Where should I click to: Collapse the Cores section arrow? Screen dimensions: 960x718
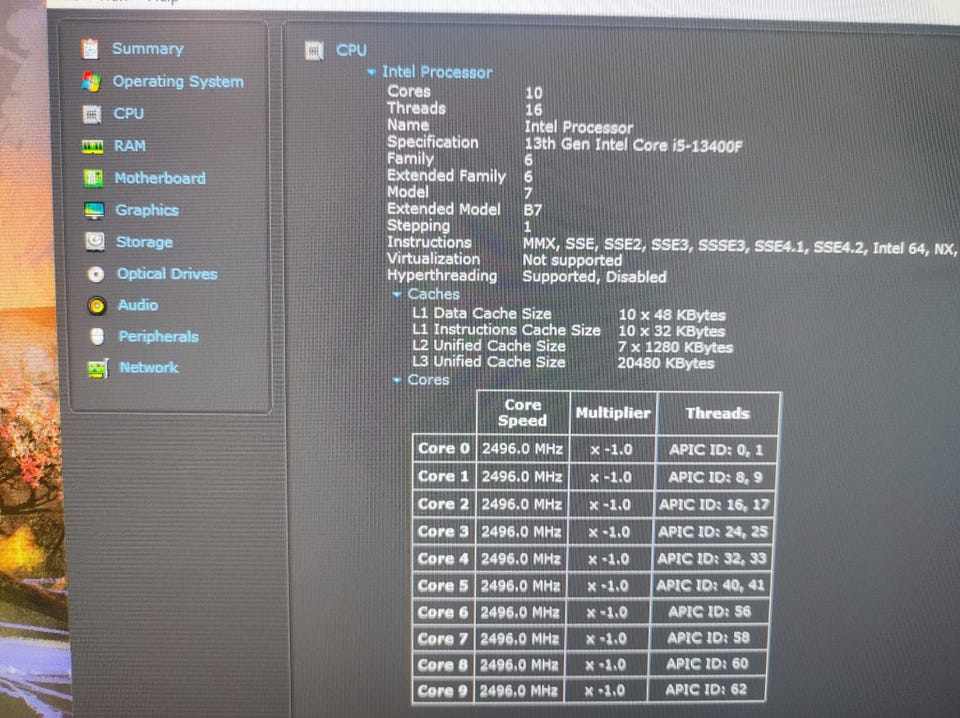[397, 380]
